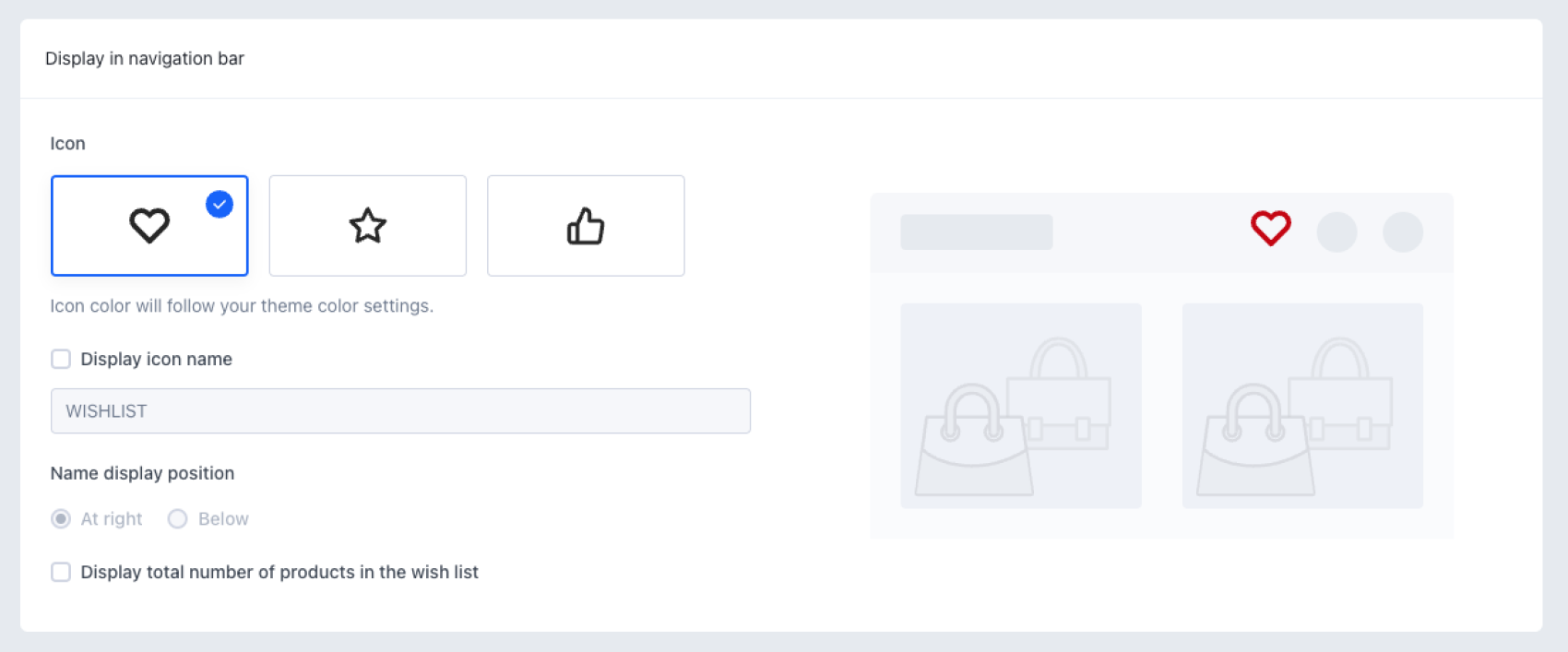The image size is (1568, 652).
Task: Click the Display in navigation bar heading
Action: click(145, 58)
